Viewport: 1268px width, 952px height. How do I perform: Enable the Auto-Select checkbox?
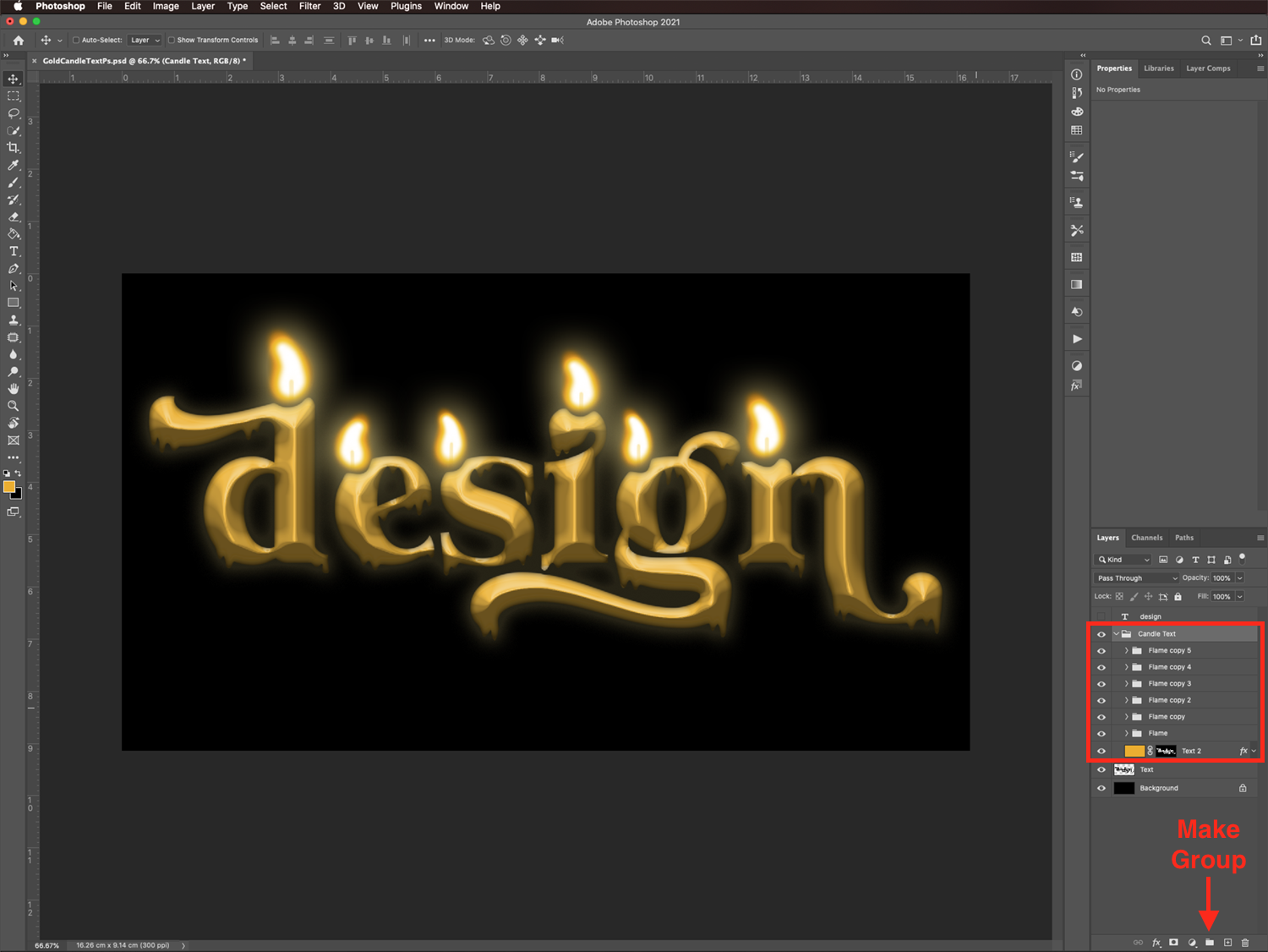point(76,40)
